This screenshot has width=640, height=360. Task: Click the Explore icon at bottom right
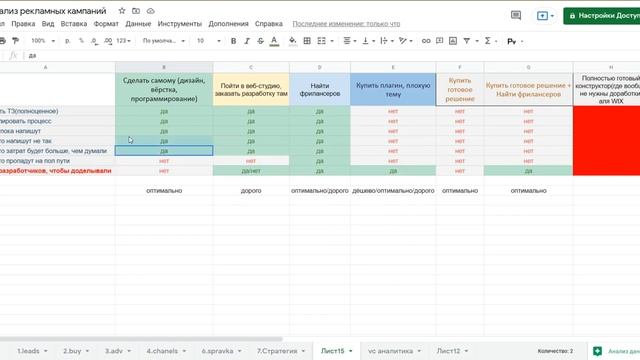[597, 351]
